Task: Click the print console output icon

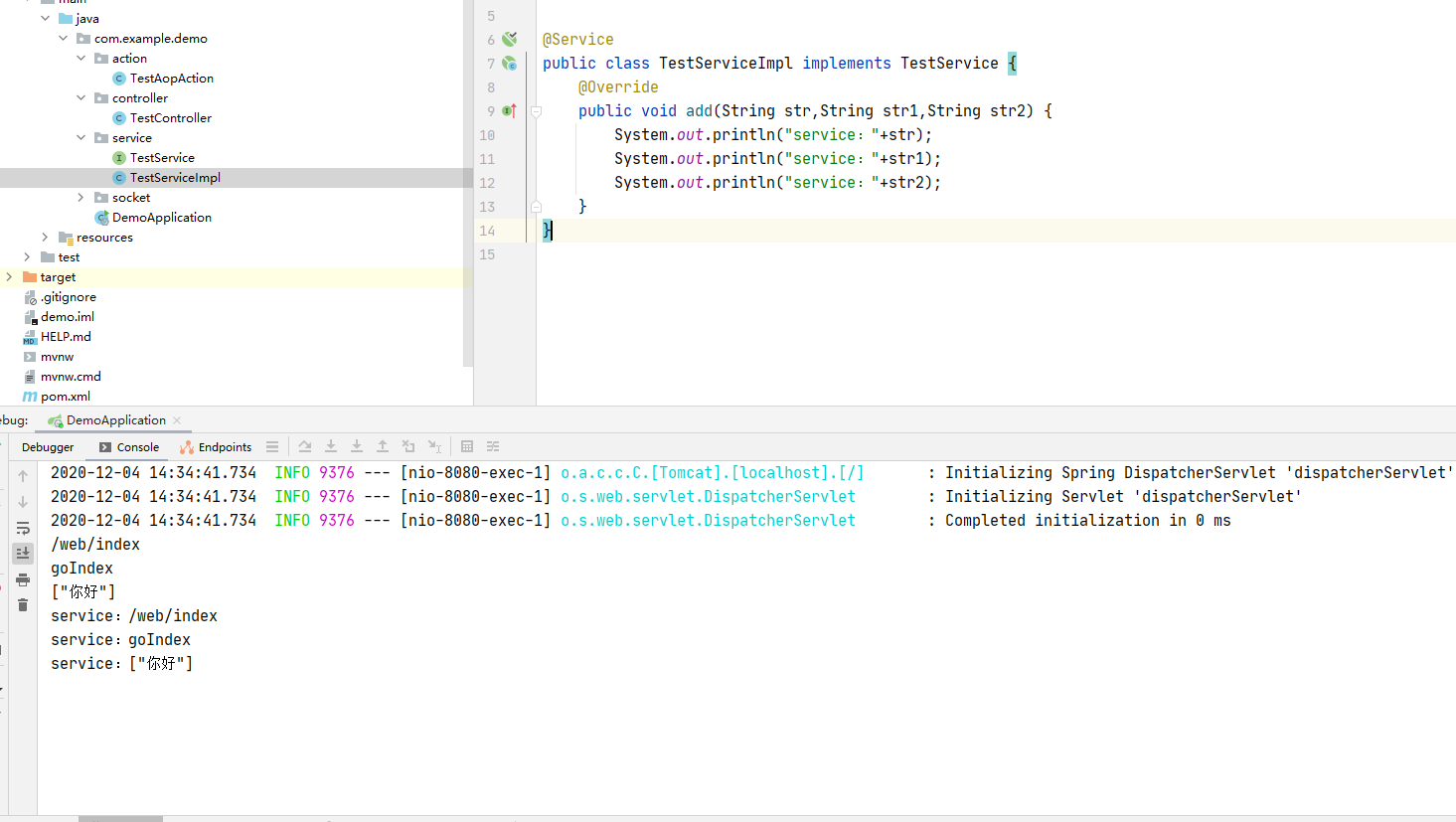Action: 23,579
